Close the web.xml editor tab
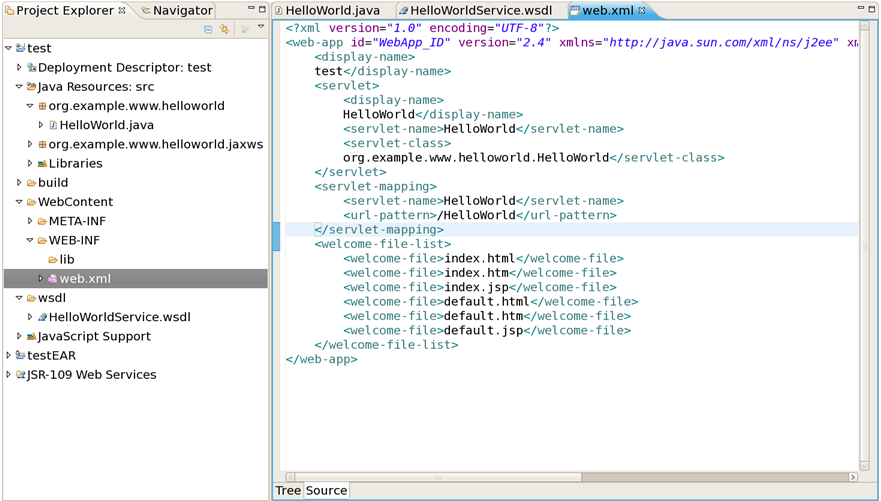Viewport: 881px width, 501px height. pos(642,11)
